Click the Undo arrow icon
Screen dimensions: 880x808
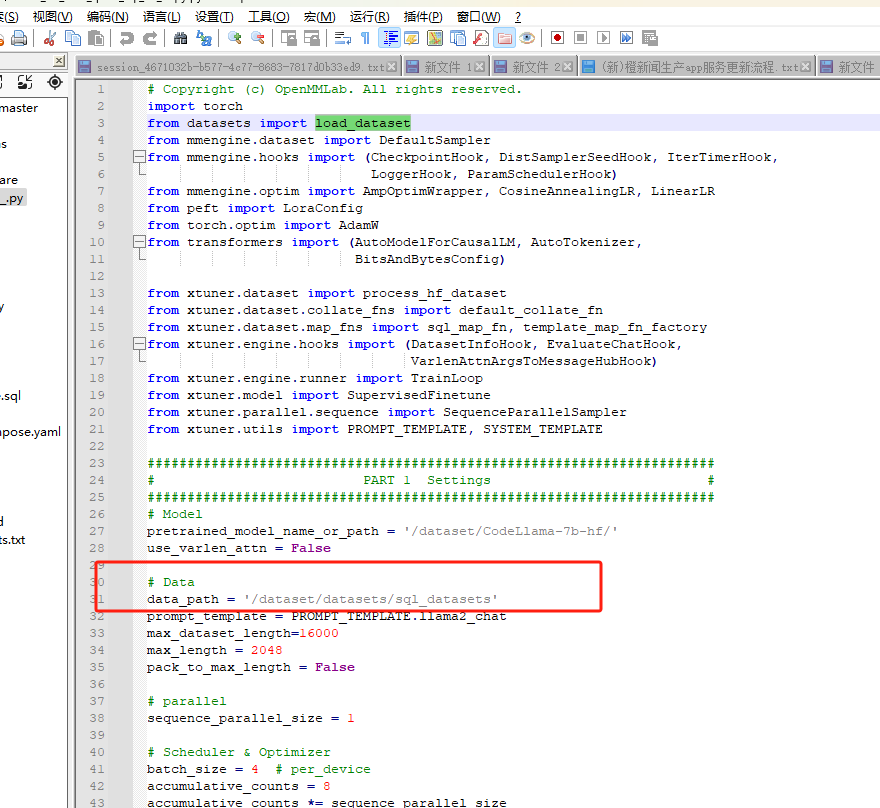pos(126,38)
